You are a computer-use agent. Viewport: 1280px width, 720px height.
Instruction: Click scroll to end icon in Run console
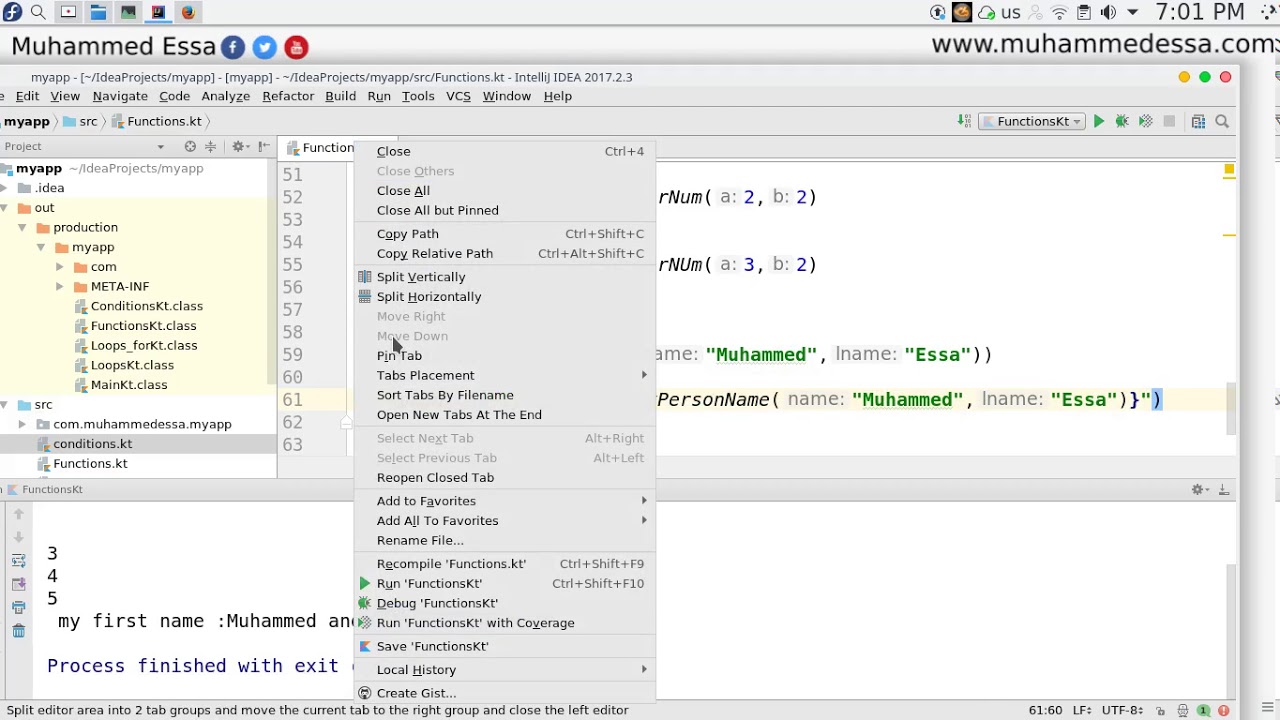(x=18, y=584)
